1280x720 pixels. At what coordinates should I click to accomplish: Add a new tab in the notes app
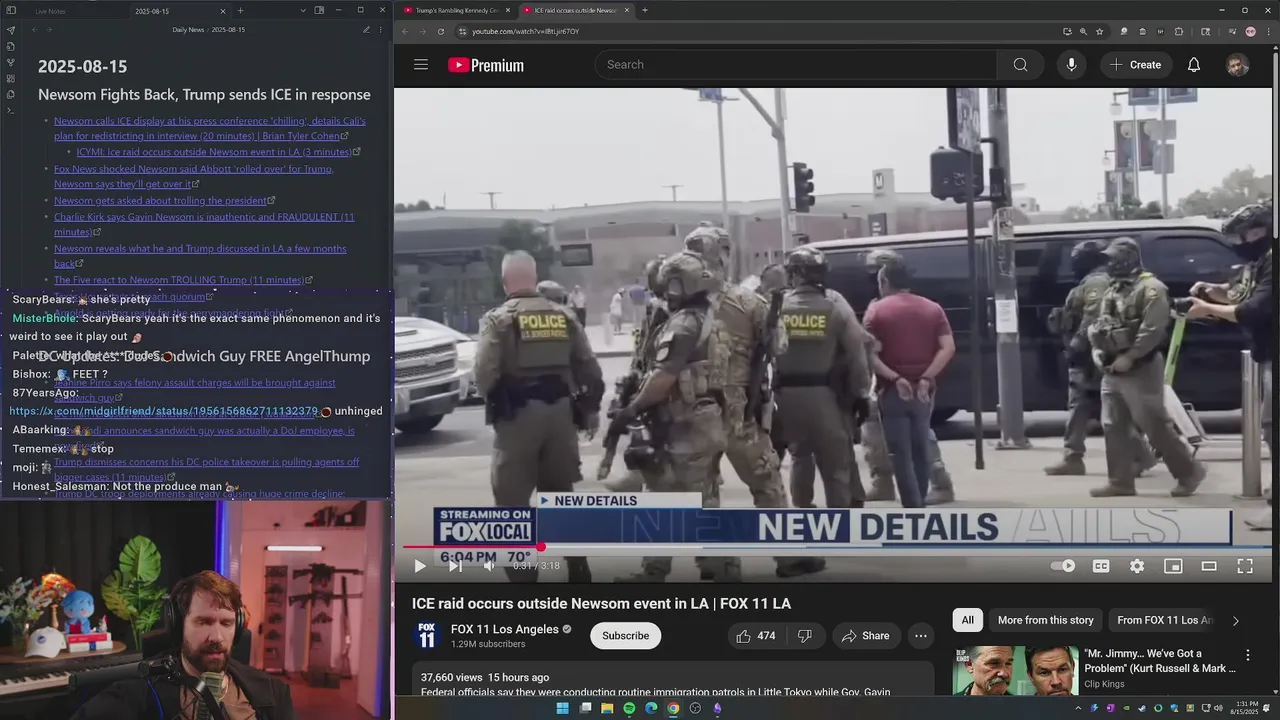[x=241, y=10]
